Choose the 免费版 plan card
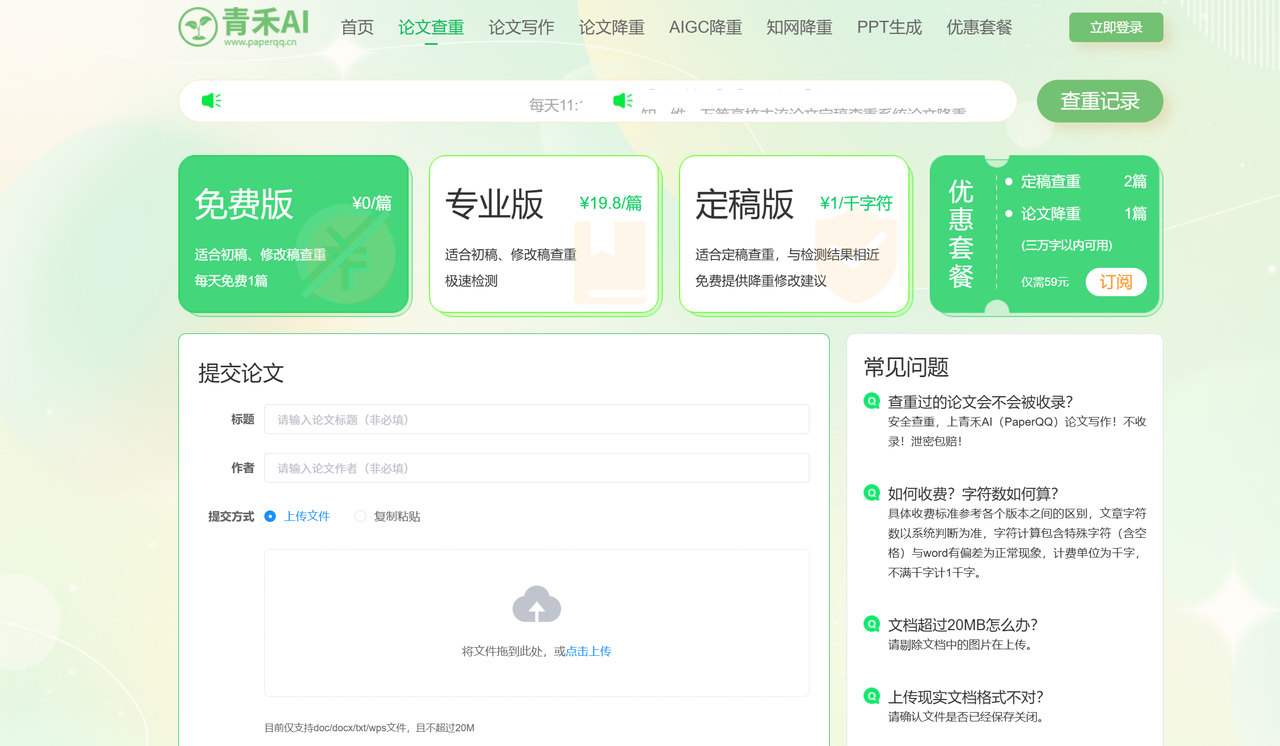1280x746 pixels. point(293,234)
